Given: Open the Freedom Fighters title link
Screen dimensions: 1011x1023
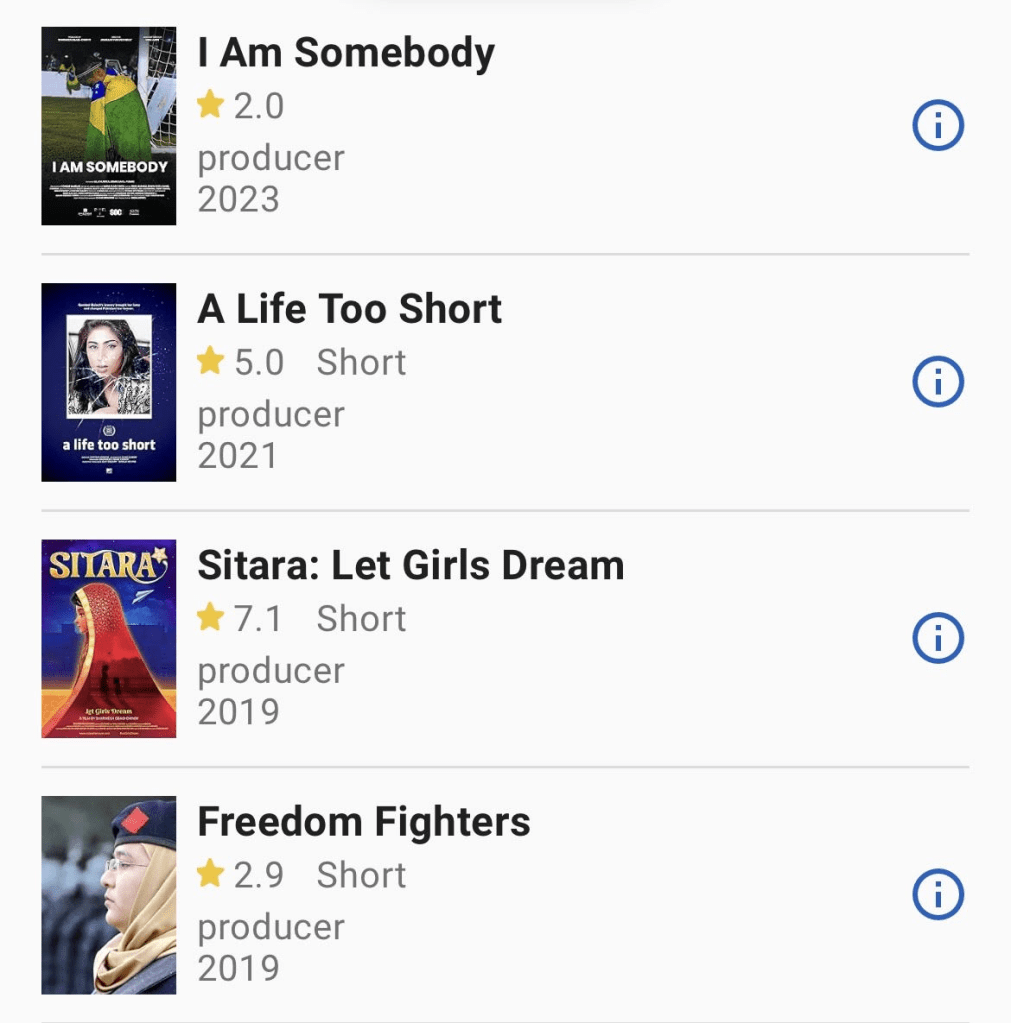Looking at the screenshot, I should (364, 821).
